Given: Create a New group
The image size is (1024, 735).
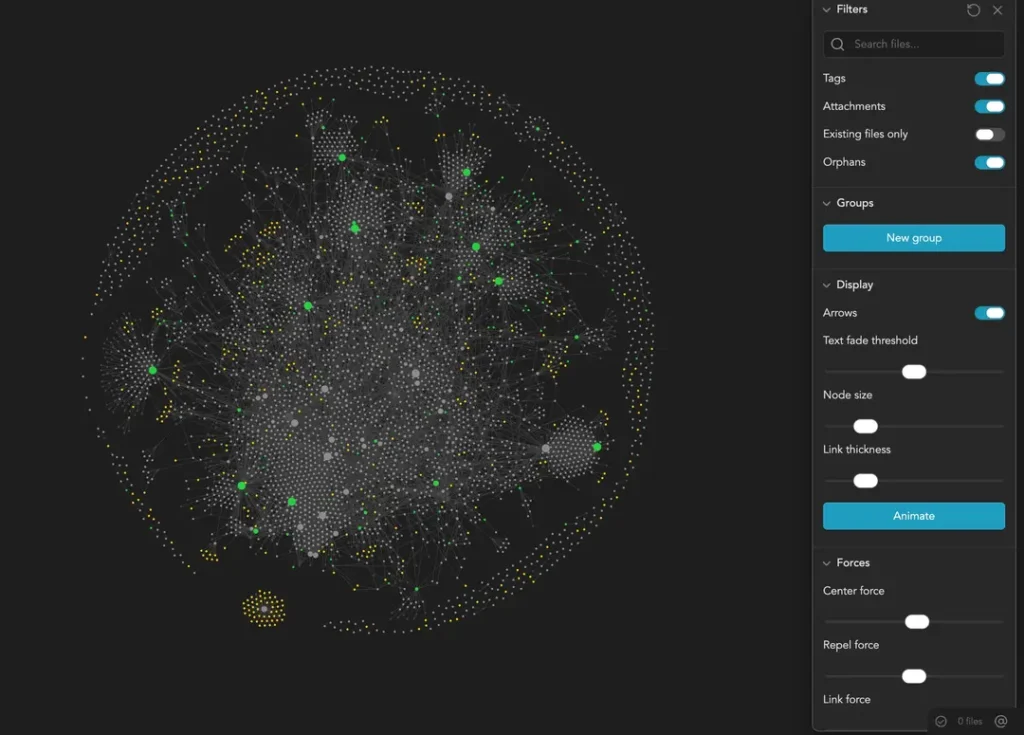Looking at the screenshot, I should click(x=913, y=238).
